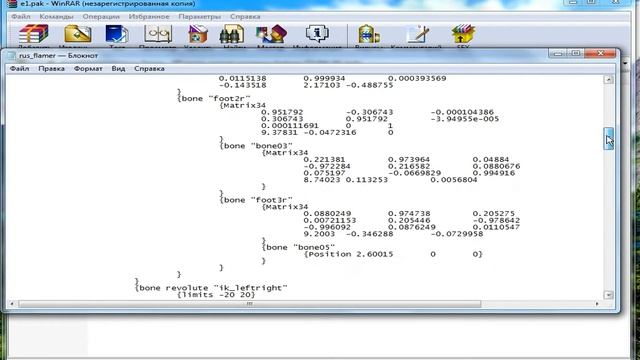This screenshot has height=360, width=640.
Task: Click the SFX icon in WinRAR toolbar
Action: point(463,34)
